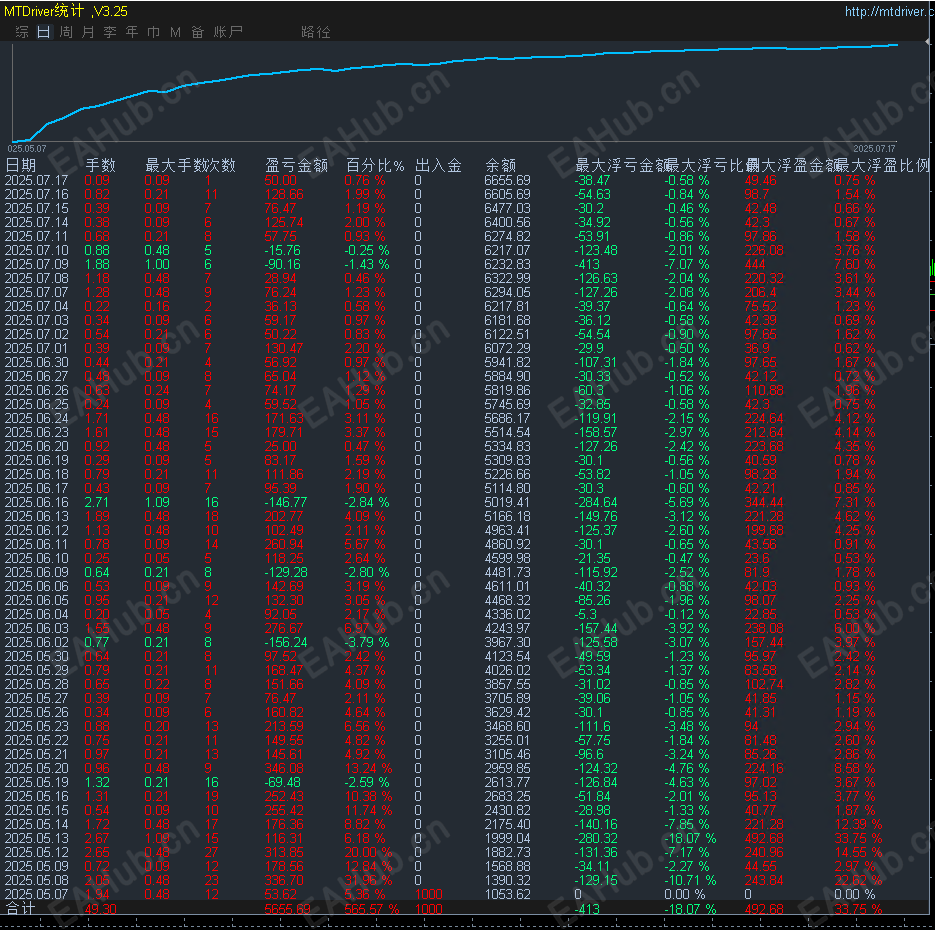
Task: Click the 手数 column header
Action: [x=100, y=165]
